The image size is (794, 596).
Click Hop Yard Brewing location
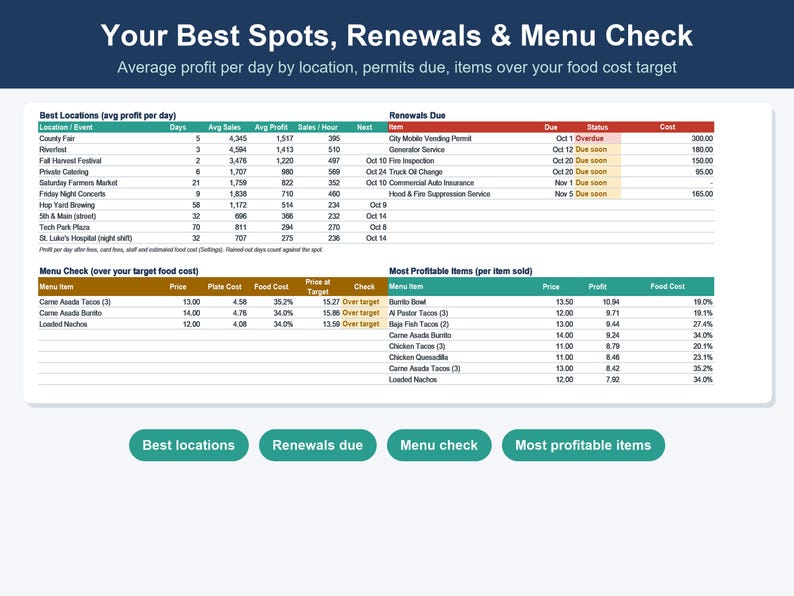pos(67,205)
